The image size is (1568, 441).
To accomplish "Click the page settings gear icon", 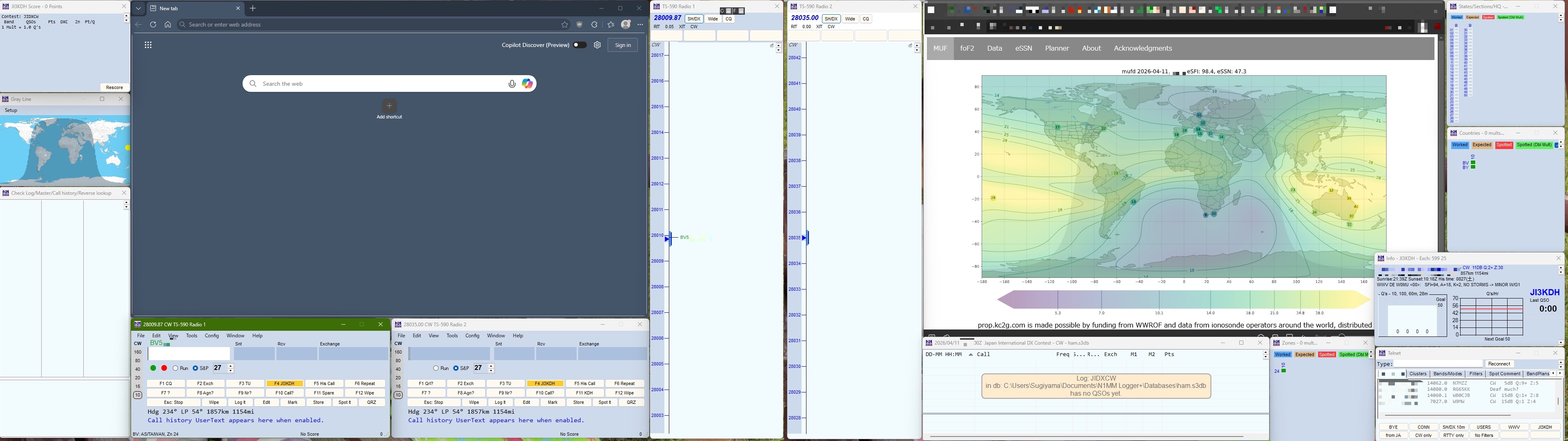I will [597, 45].
